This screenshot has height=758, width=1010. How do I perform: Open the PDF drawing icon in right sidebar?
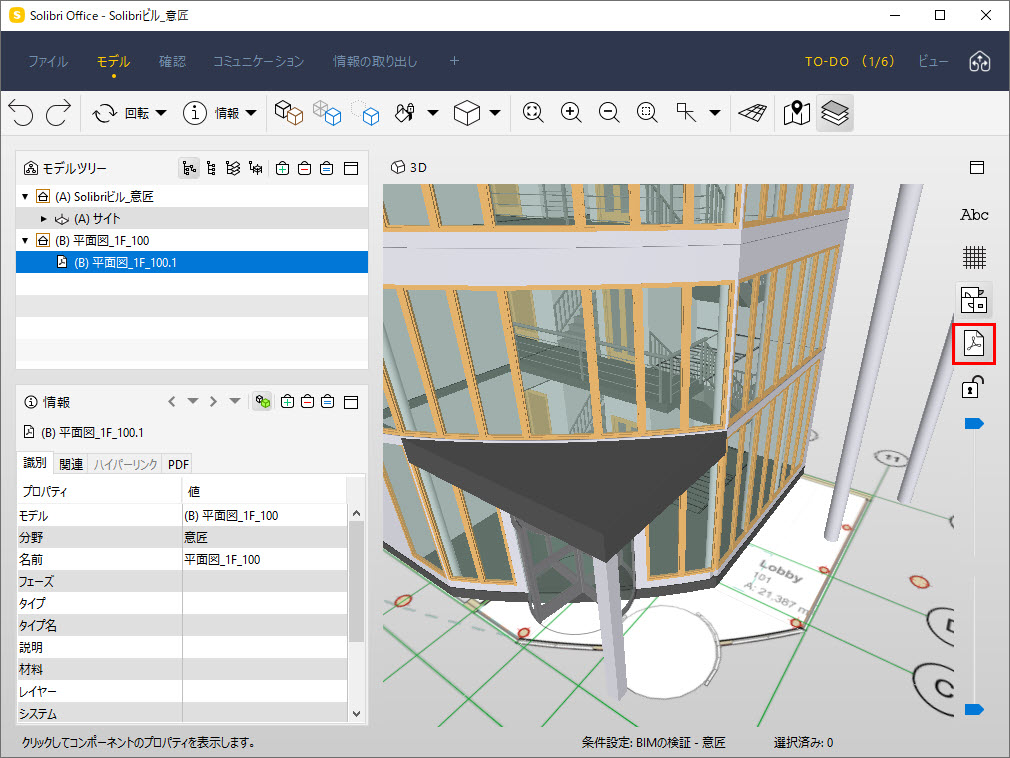click(x=974, y=343)
